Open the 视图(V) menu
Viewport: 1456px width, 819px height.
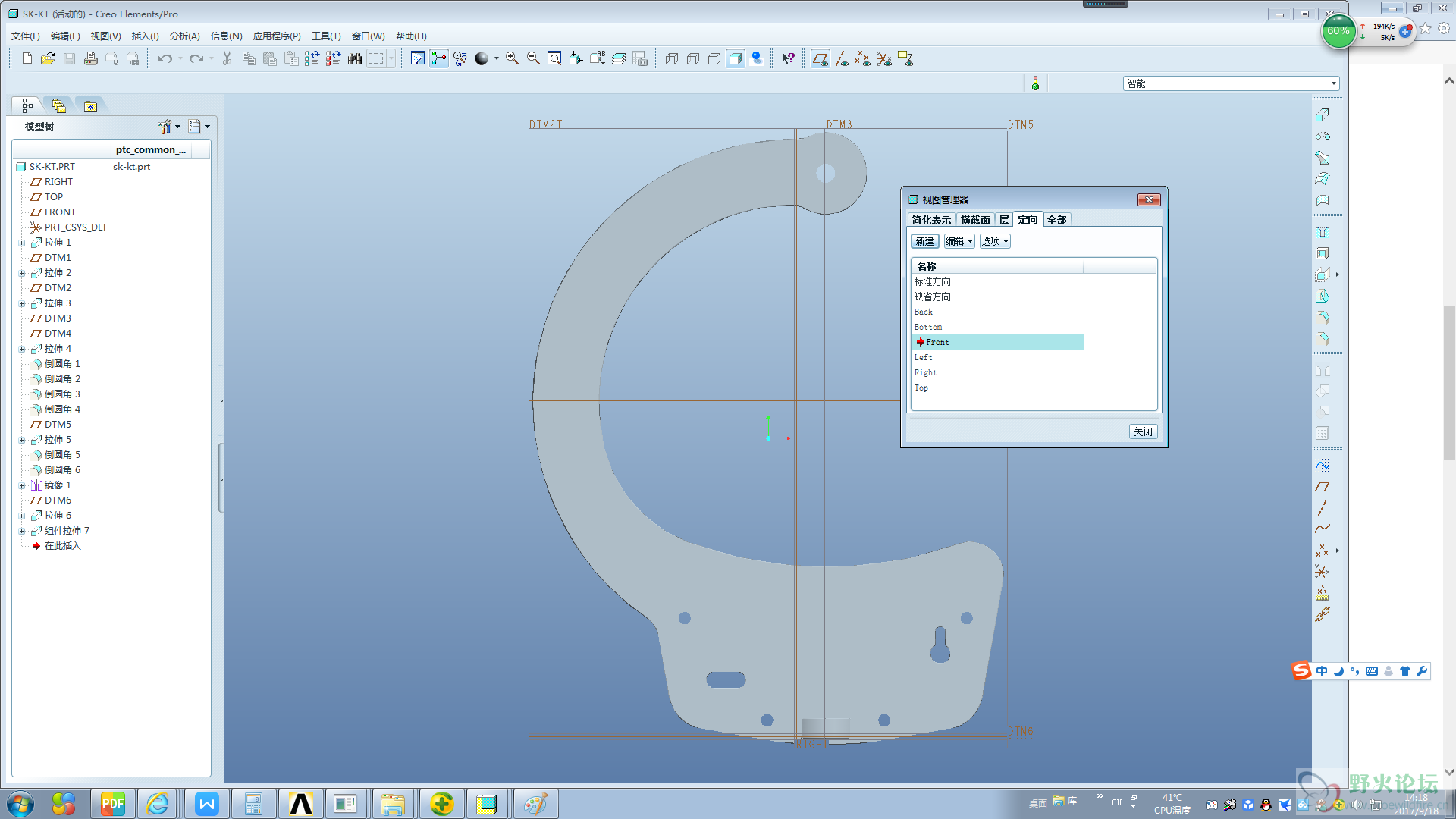point(105,36)
